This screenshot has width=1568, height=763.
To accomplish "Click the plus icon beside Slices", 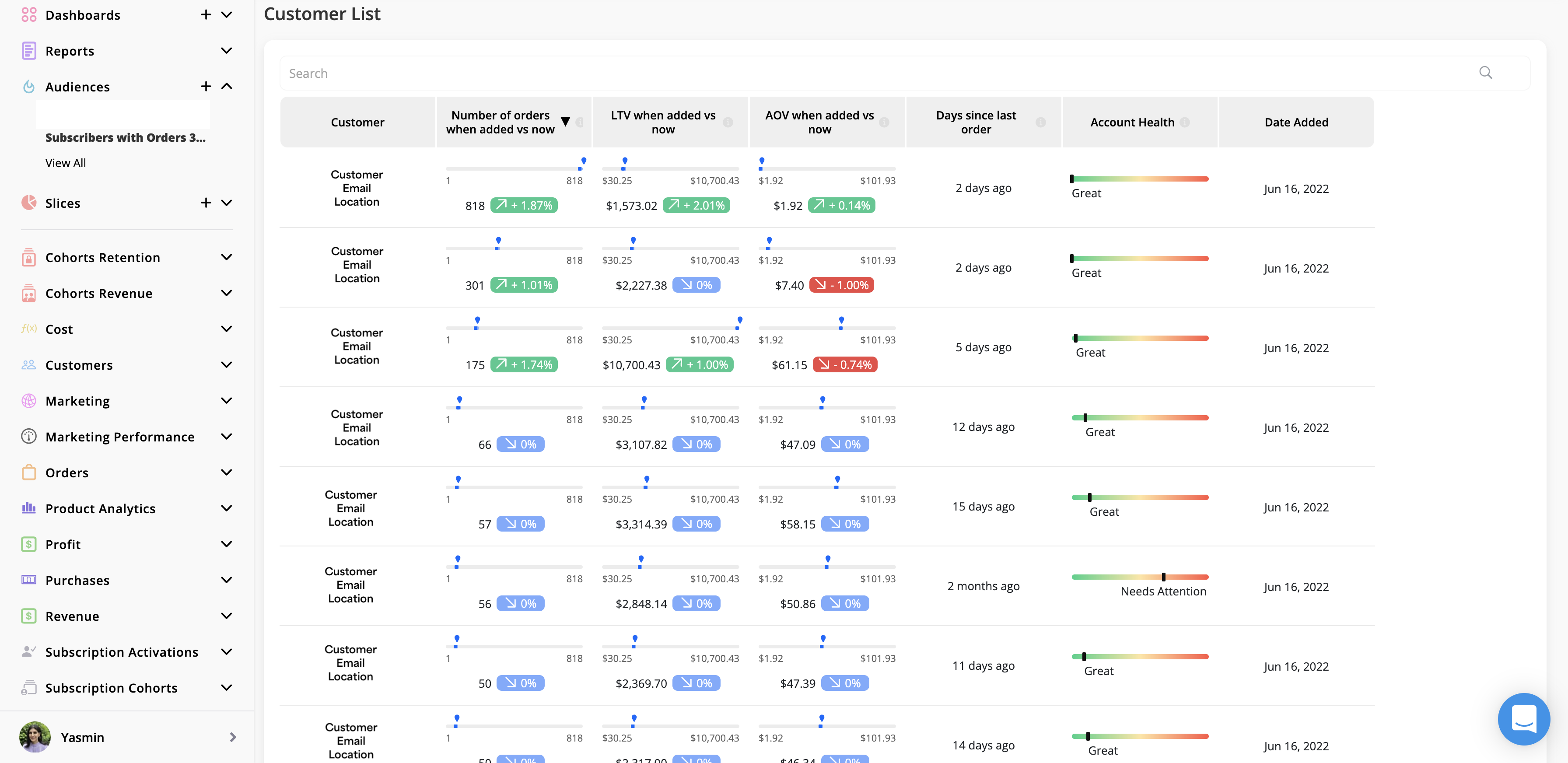I will [206, 203].
